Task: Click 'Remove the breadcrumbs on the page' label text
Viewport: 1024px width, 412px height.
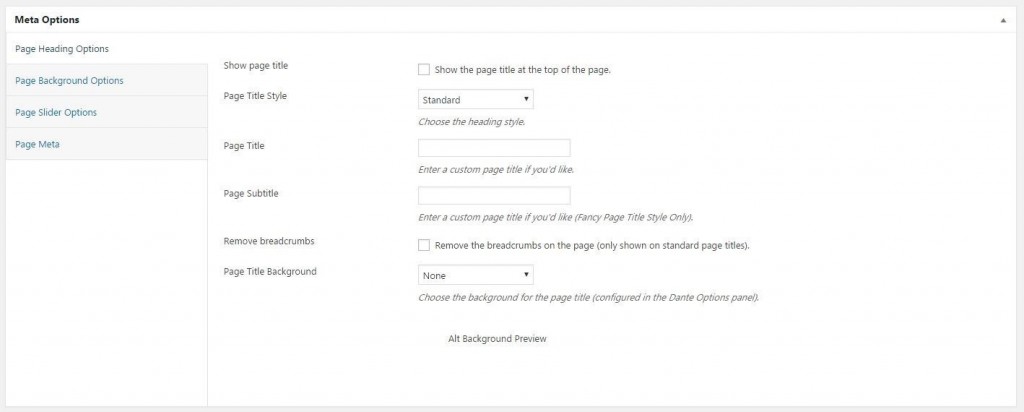Action: pyautogui.click(x=592, y=245)
